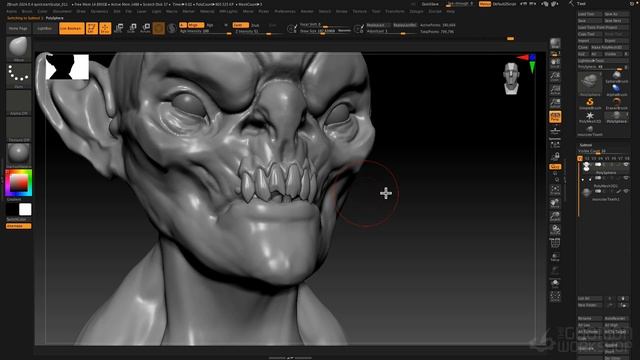The height and width of the screenshot is (360, 640).
Task: Adjust the Draw Size slider
Action: coord(325,31)
